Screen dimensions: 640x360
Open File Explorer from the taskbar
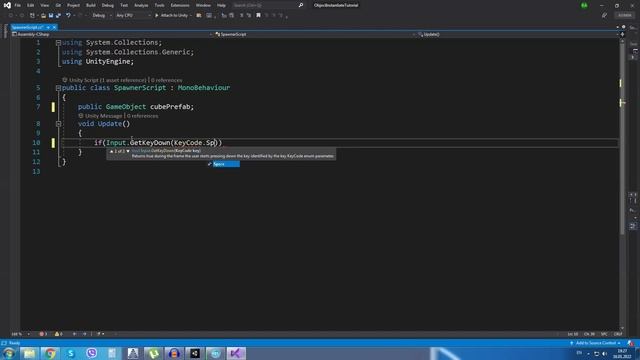[29, 353]
